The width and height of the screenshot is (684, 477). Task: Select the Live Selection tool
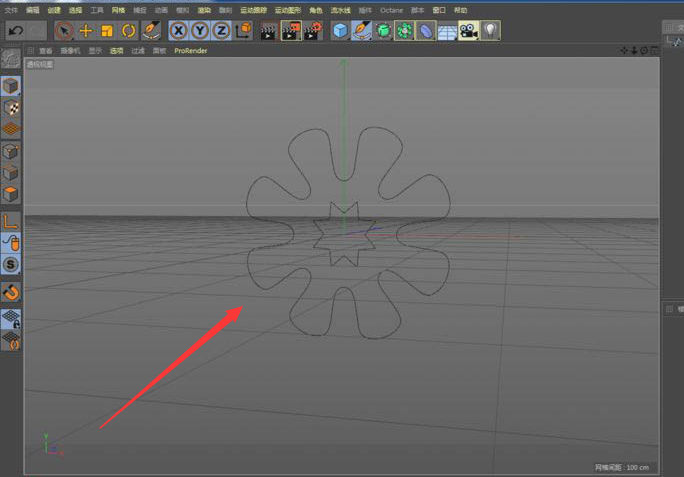click(x=64, y=31)
